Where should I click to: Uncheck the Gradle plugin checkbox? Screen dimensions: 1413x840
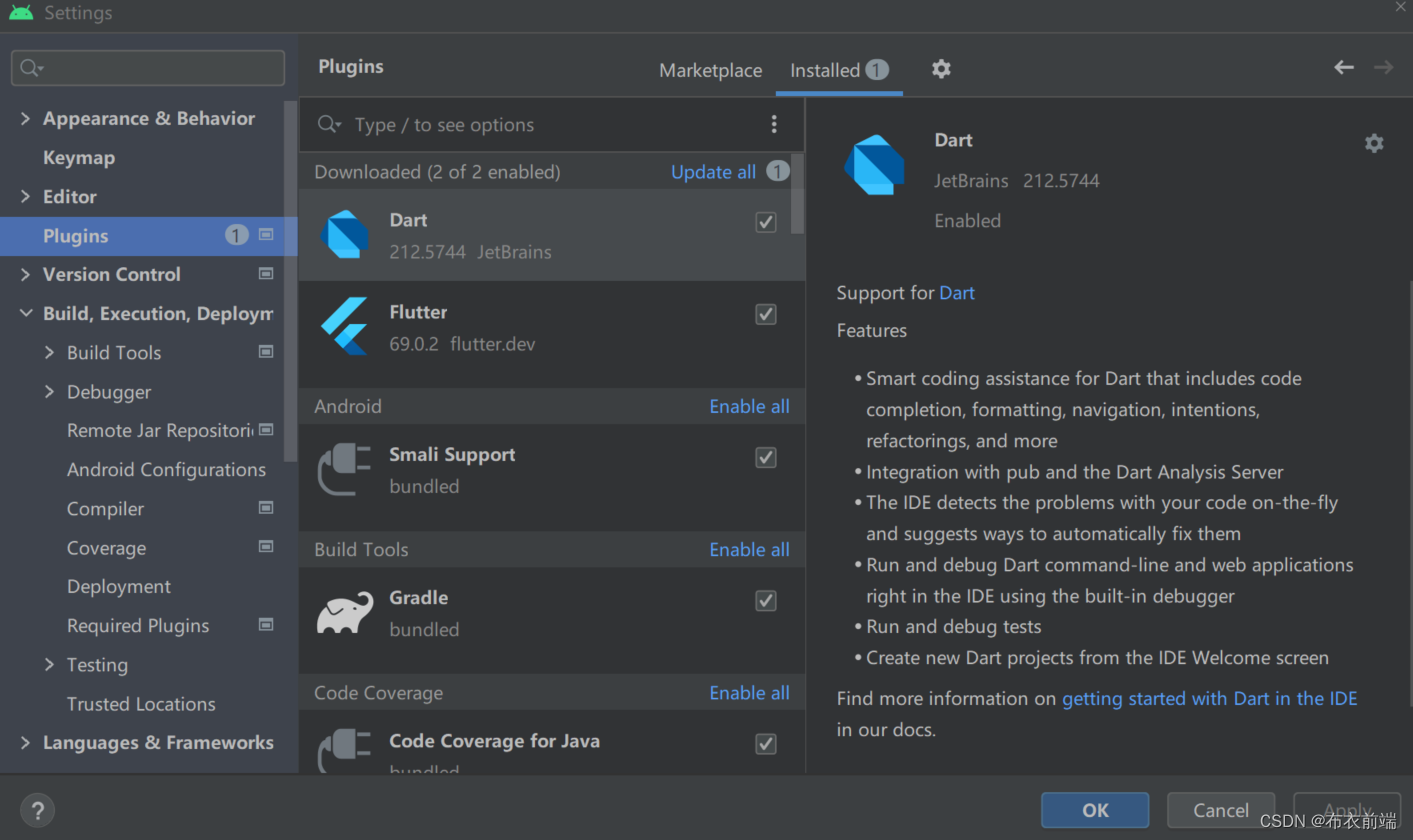coord(766,600)
